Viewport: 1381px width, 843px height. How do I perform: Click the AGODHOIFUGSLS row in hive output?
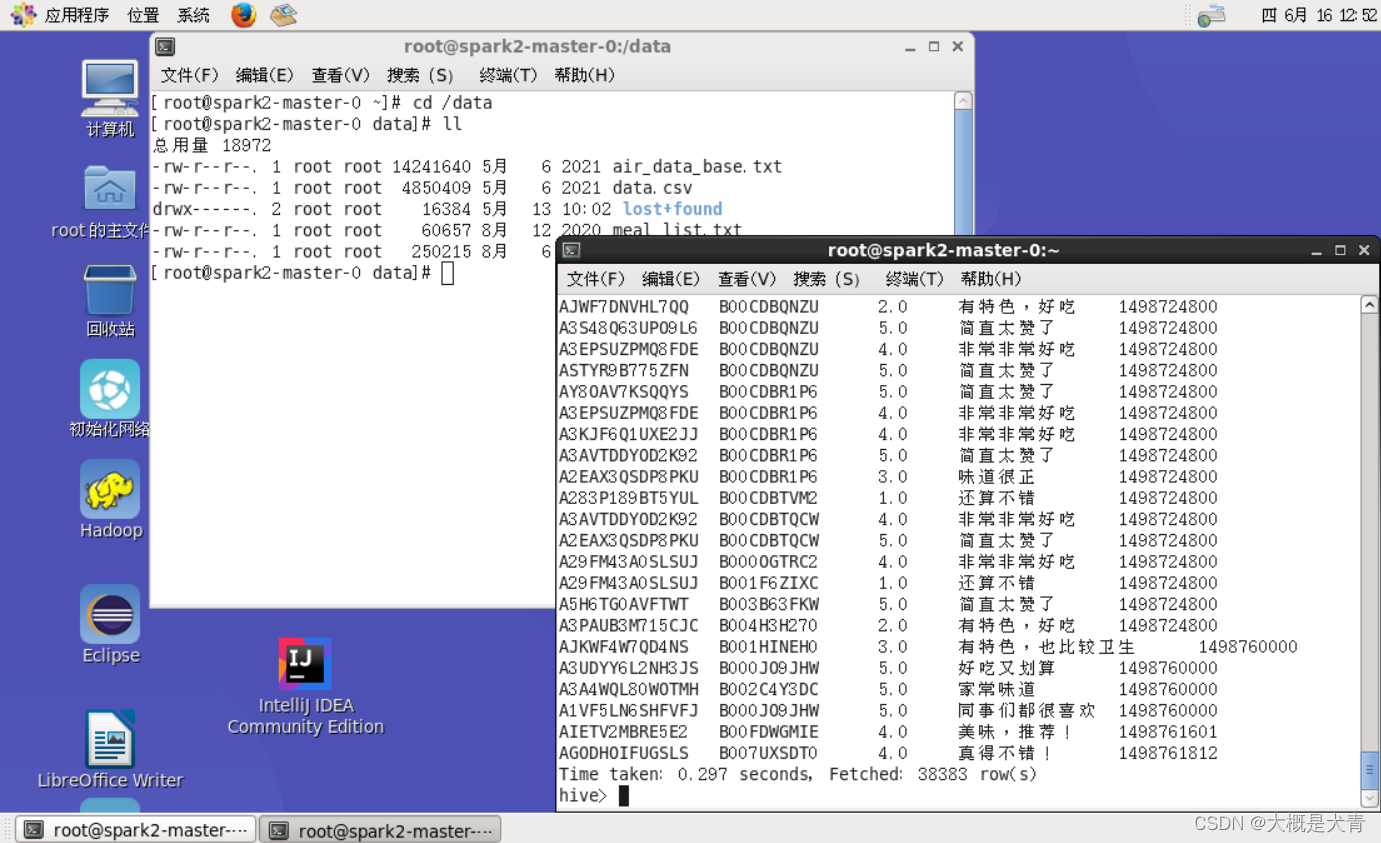click(x=888, y=754)
